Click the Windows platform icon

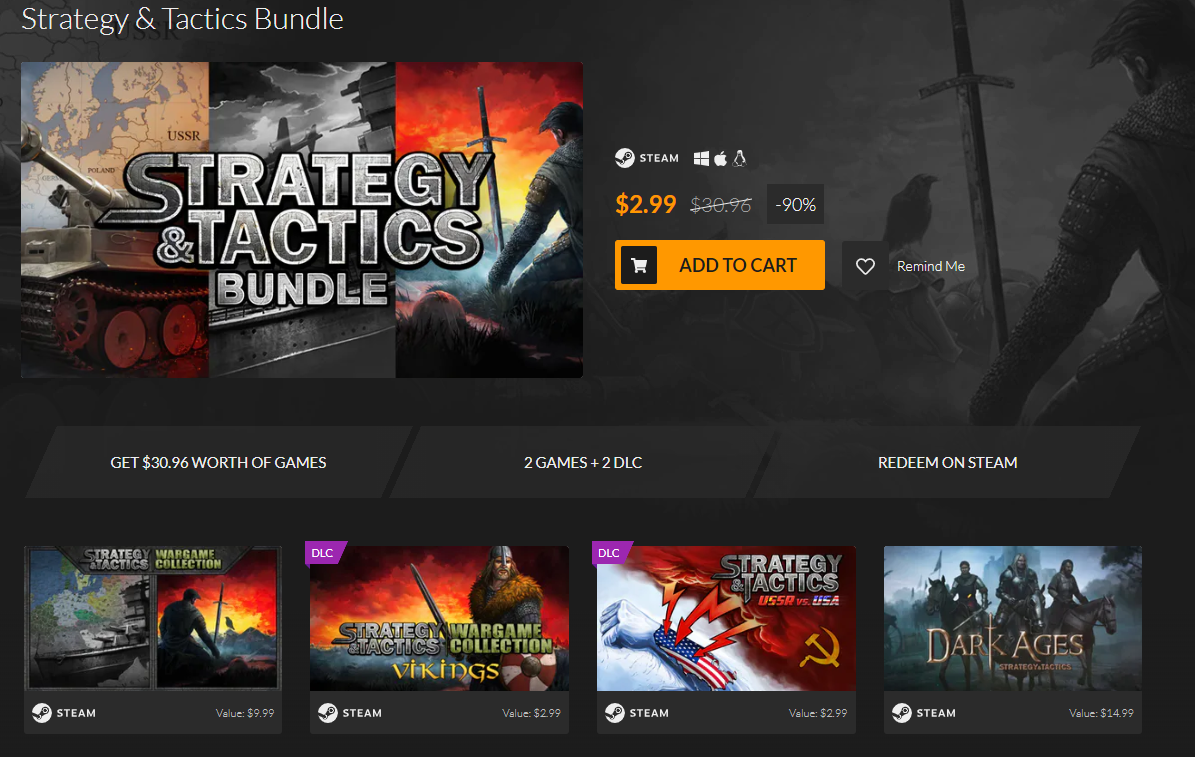tap(701, 158)
